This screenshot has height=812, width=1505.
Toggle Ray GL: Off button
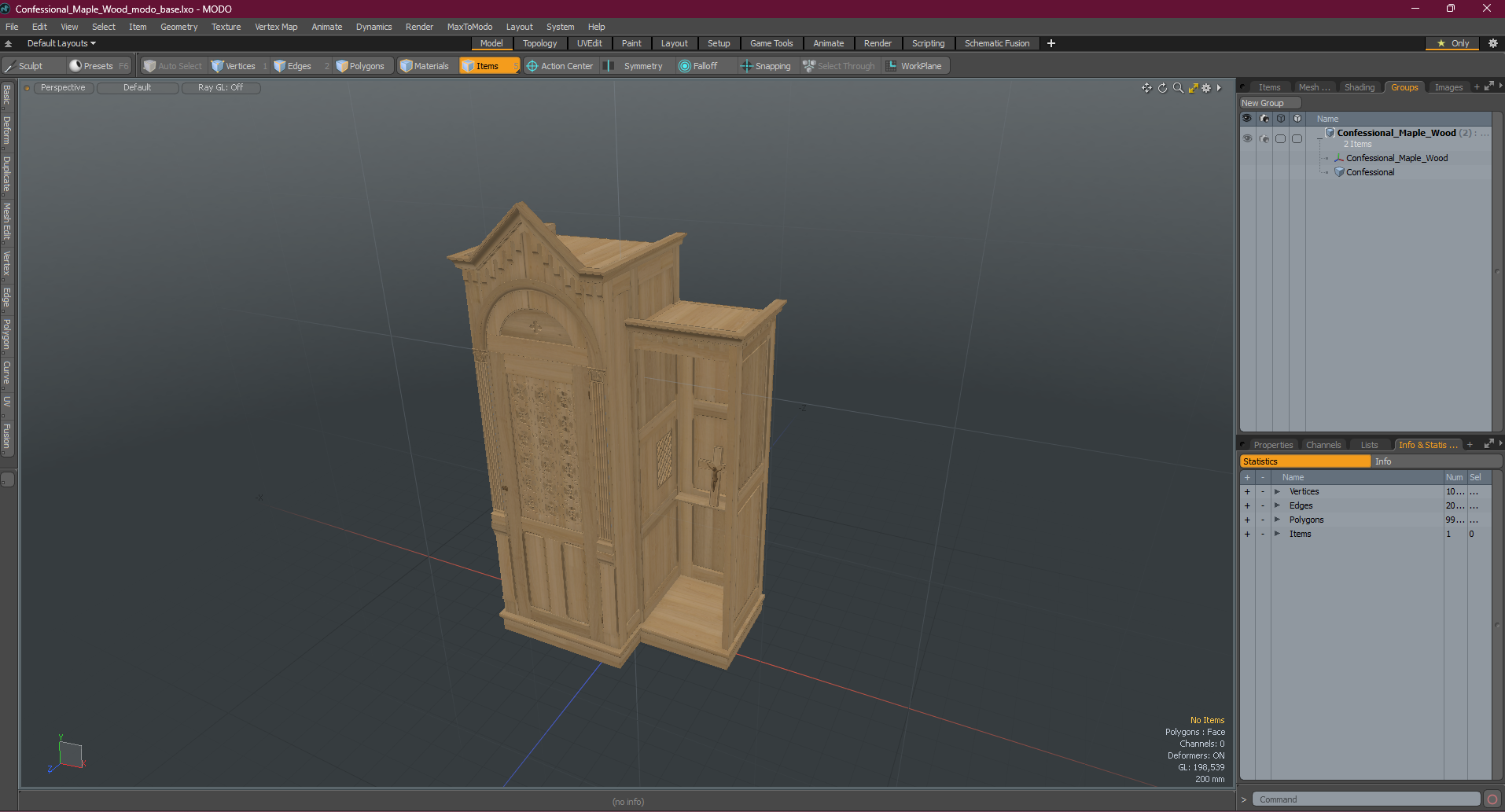pos(221,88)
